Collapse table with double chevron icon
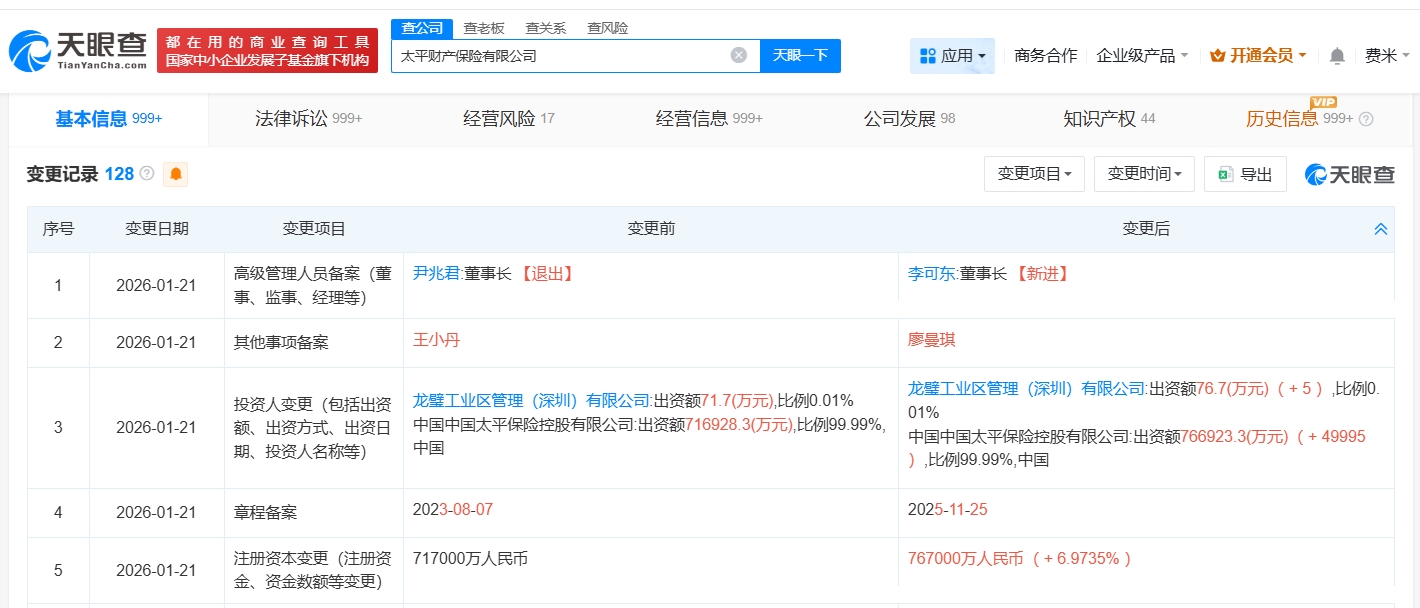1420x608 pixels. coord(1381,229)
